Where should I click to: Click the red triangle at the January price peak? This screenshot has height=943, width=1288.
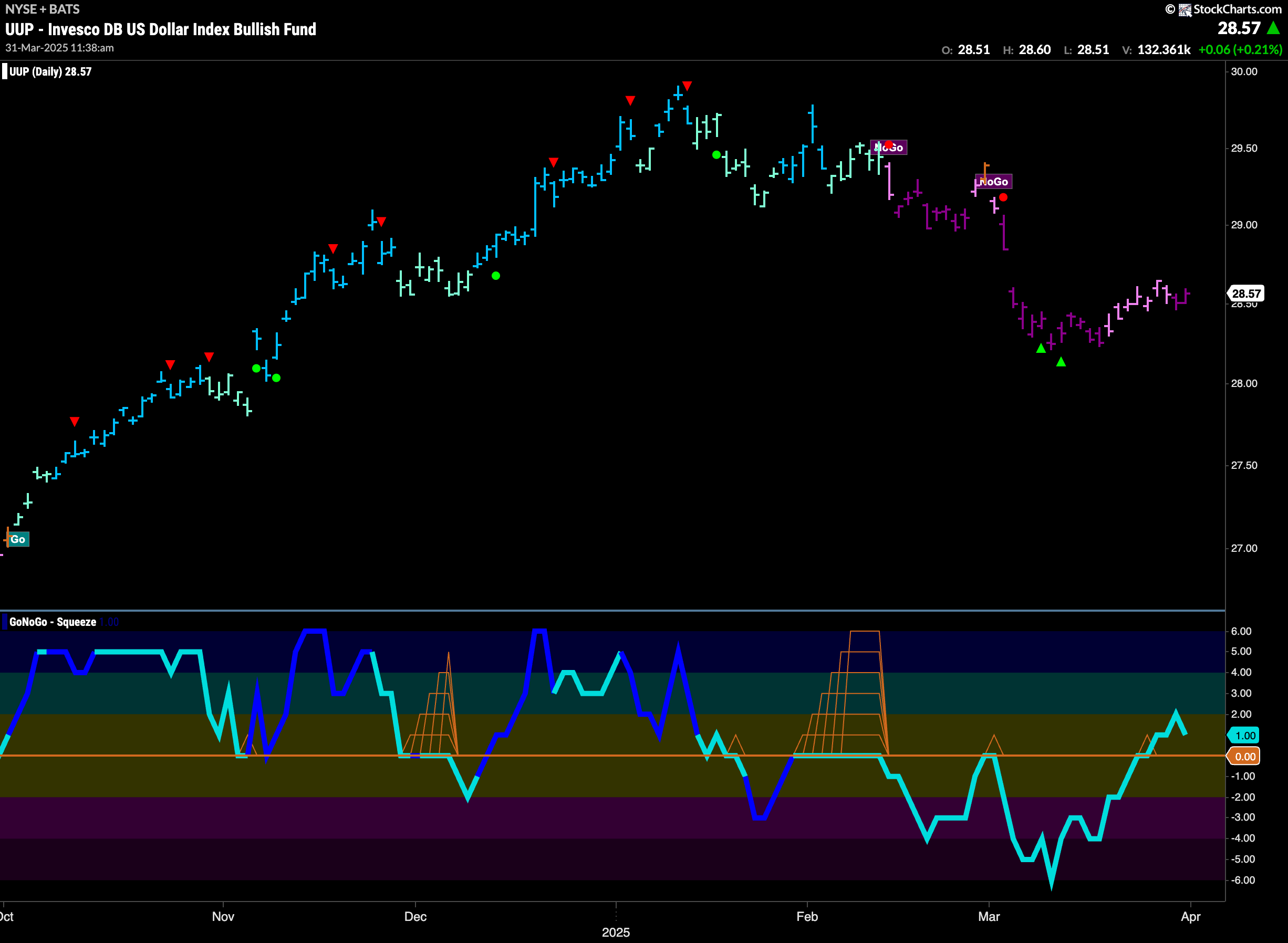[x=688, y=86]
